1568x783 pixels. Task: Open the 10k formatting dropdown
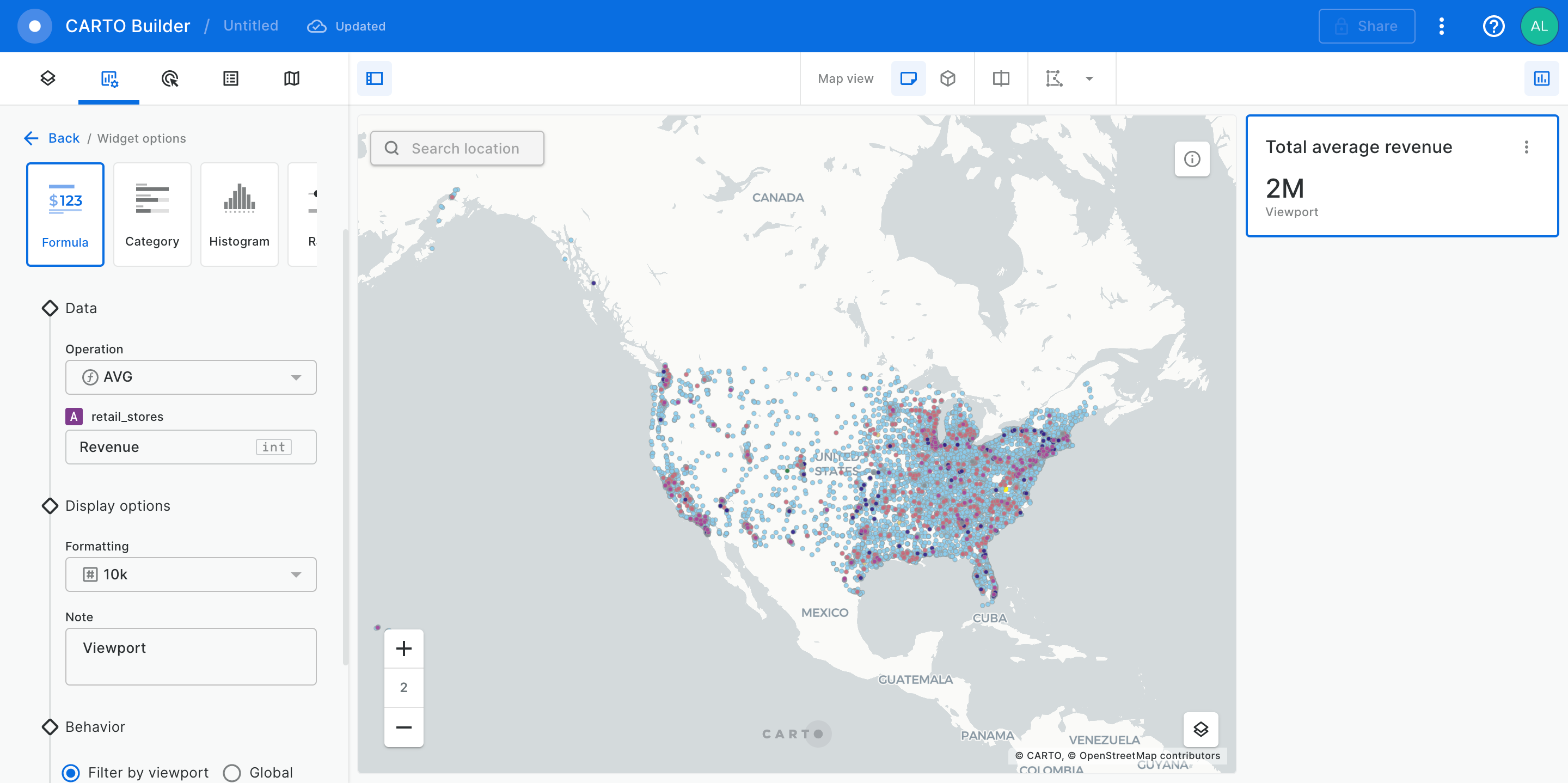[x=191, y=574]
